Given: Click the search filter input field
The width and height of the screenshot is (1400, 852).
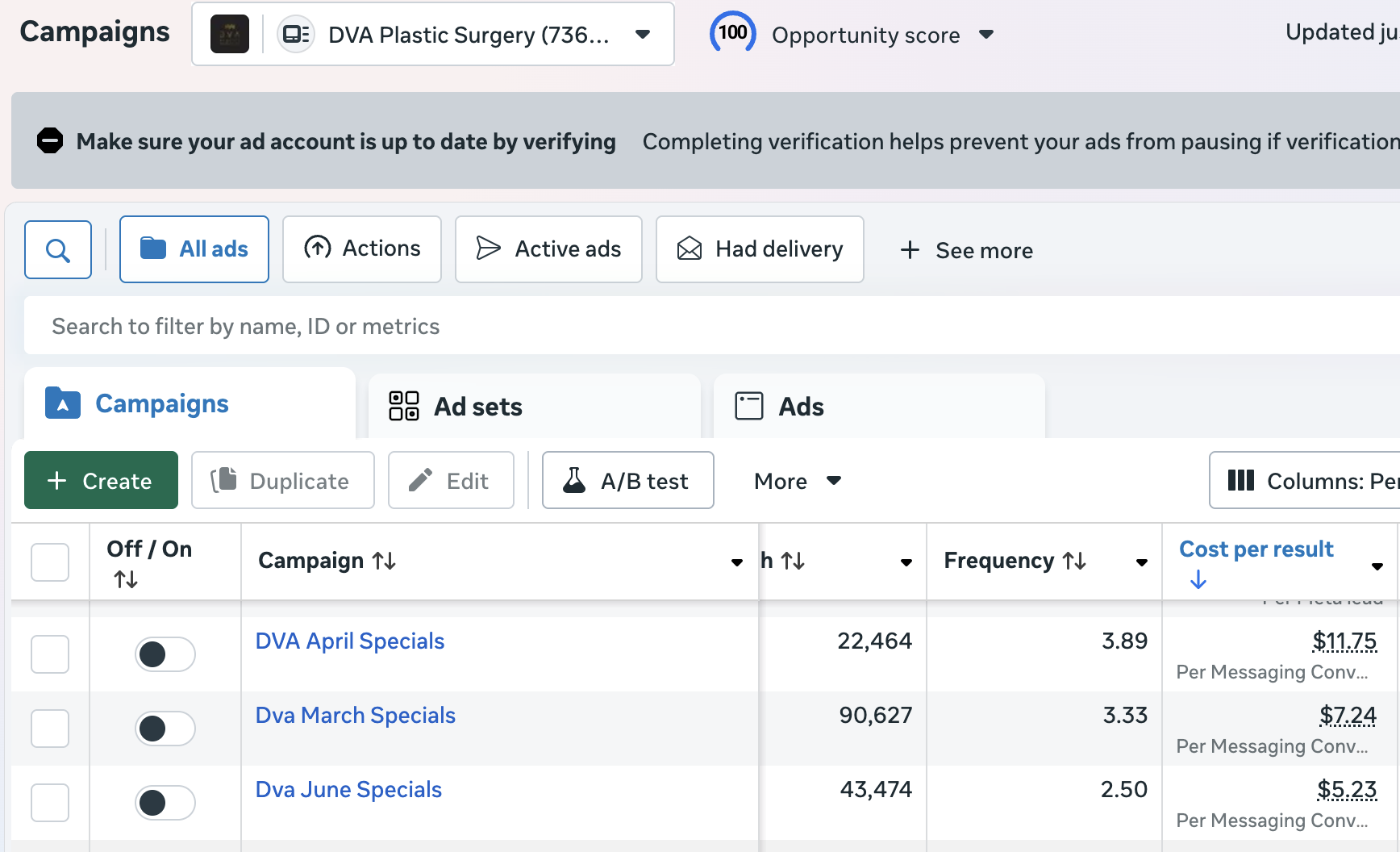Looking at the screenshot, I should 712,325.
